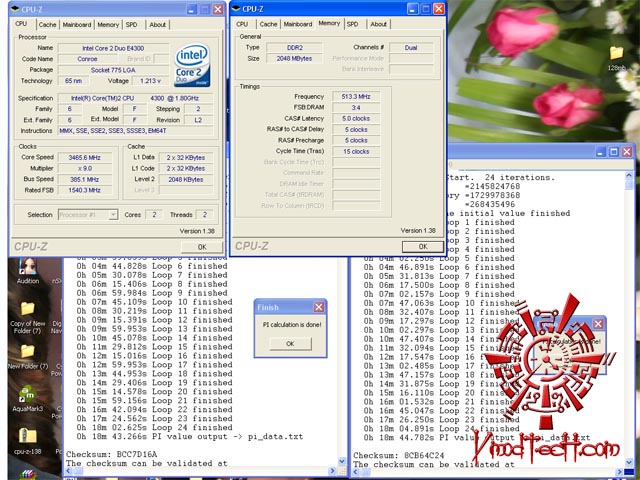
Task: Select CAS# Latency value 5.0 clocks
Action: 356,118
